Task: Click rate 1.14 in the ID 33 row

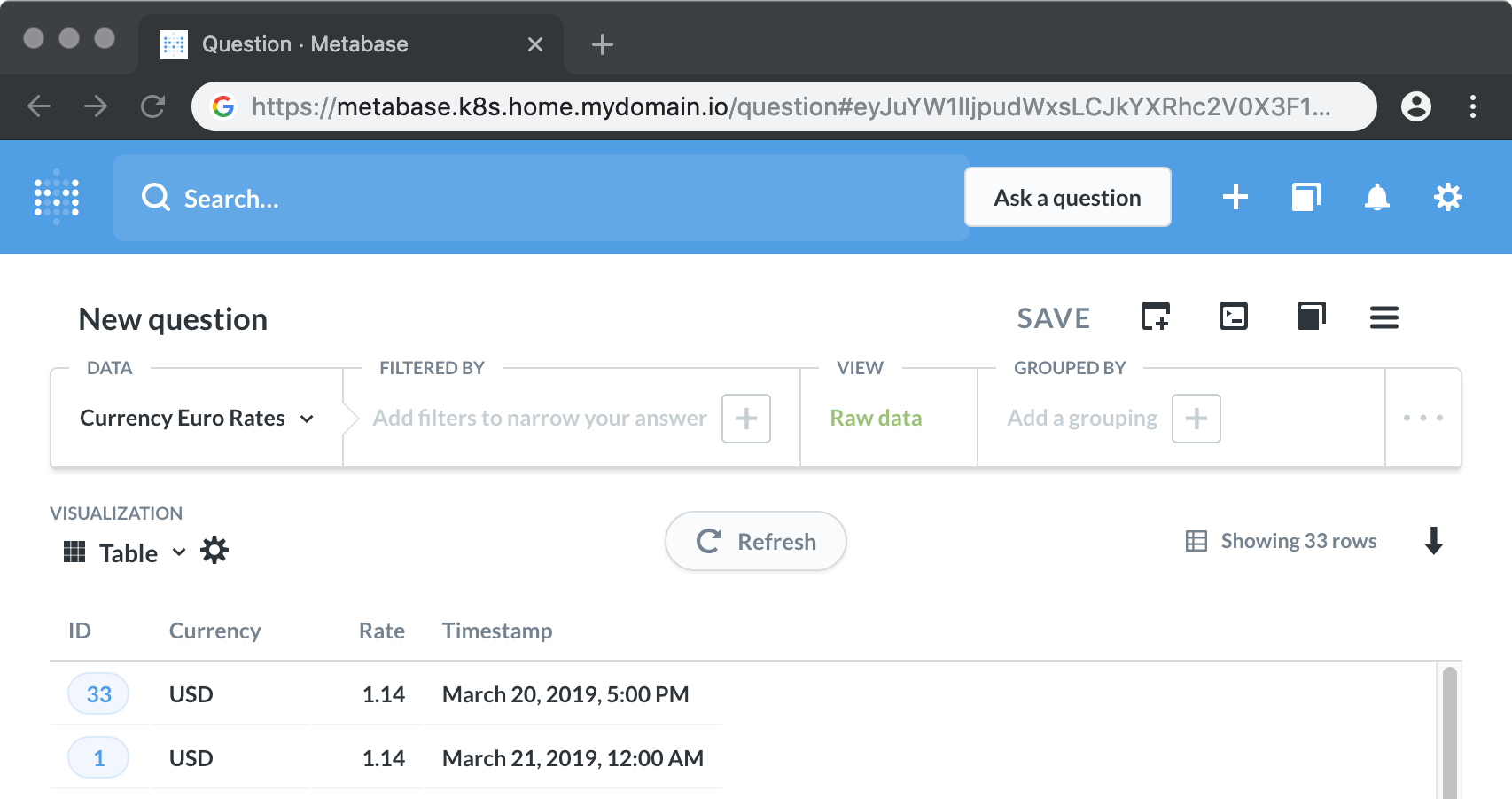Action: point(383,694)
